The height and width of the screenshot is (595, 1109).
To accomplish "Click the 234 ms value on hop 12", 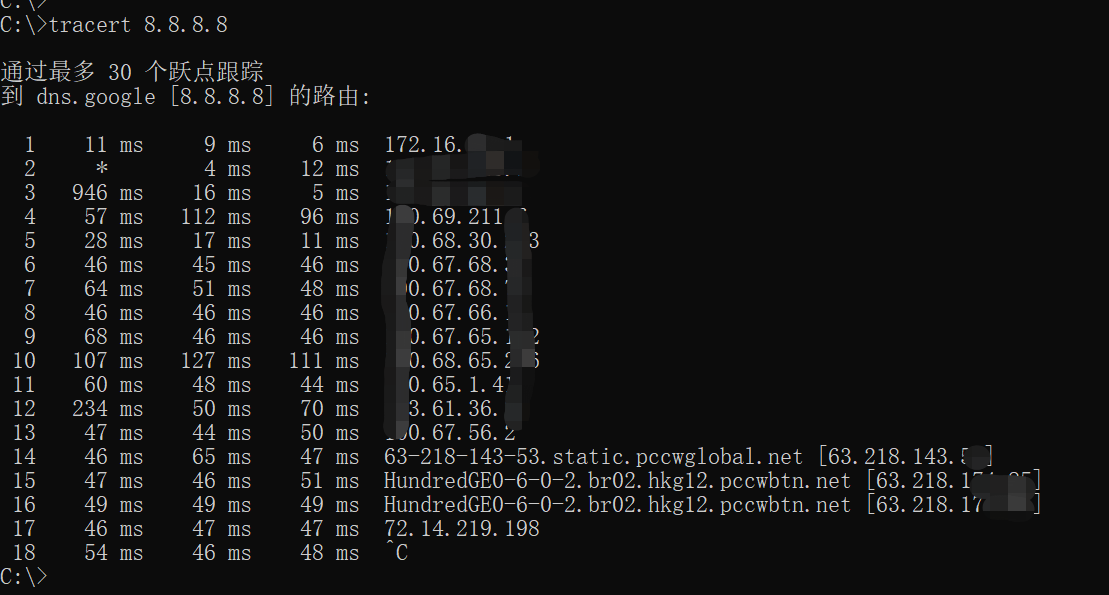I will click(108, 409).
